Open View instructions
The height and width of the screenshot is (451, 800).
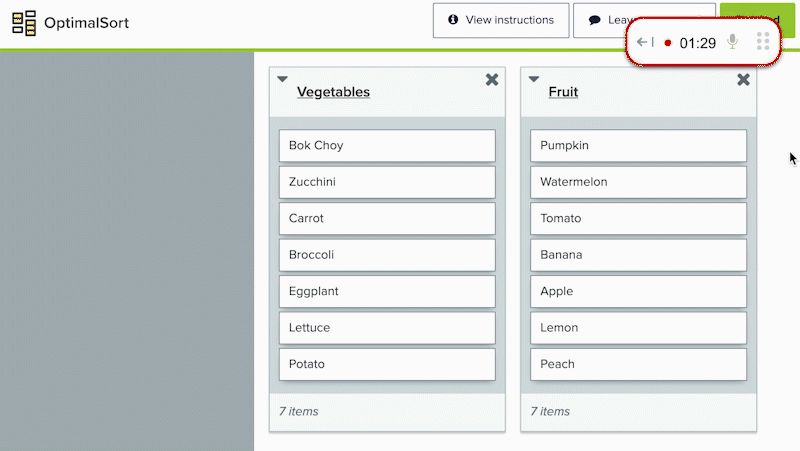(x=501, y=20)
